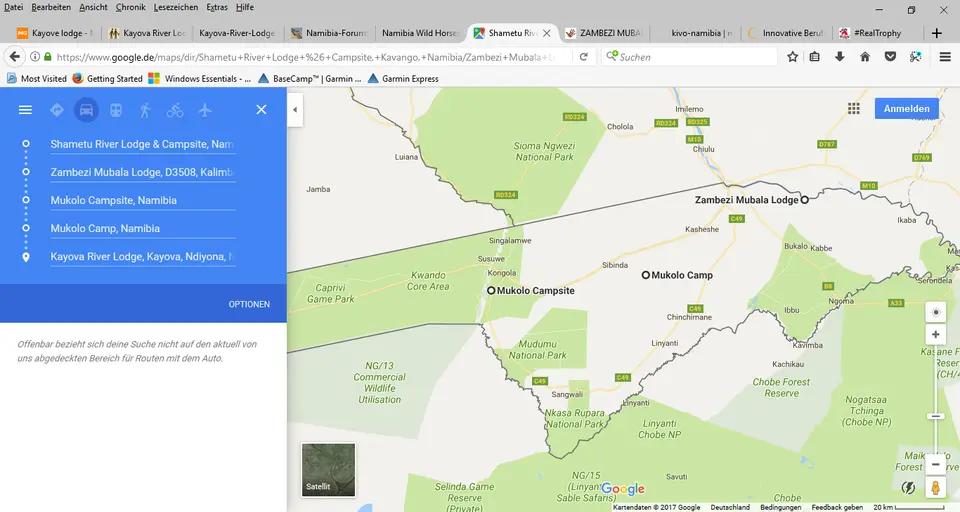Open the Firefox hamburger menu
960x512 pixels.
(x=945, y=57)
